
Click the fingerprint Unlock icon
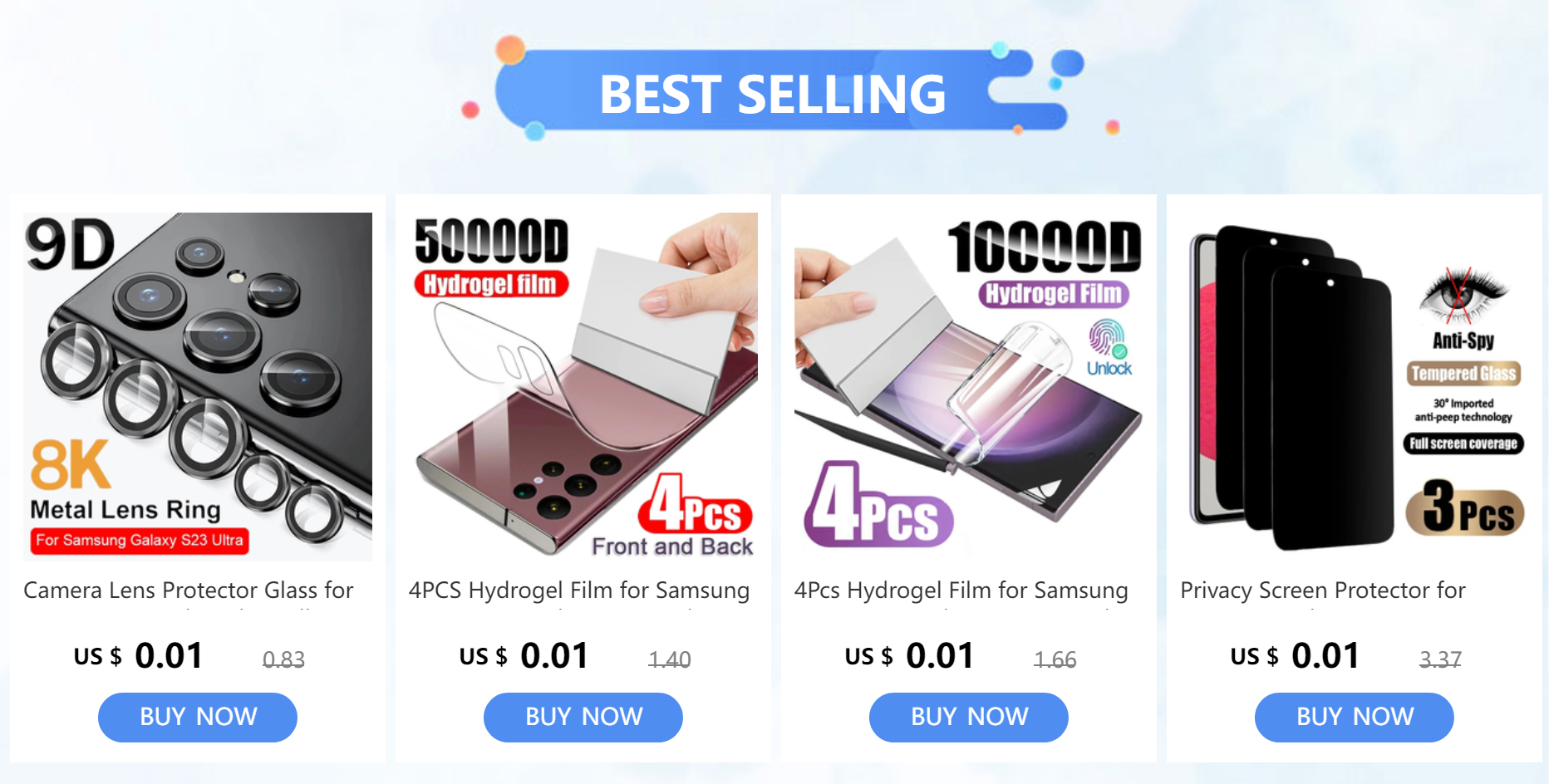1109,348
